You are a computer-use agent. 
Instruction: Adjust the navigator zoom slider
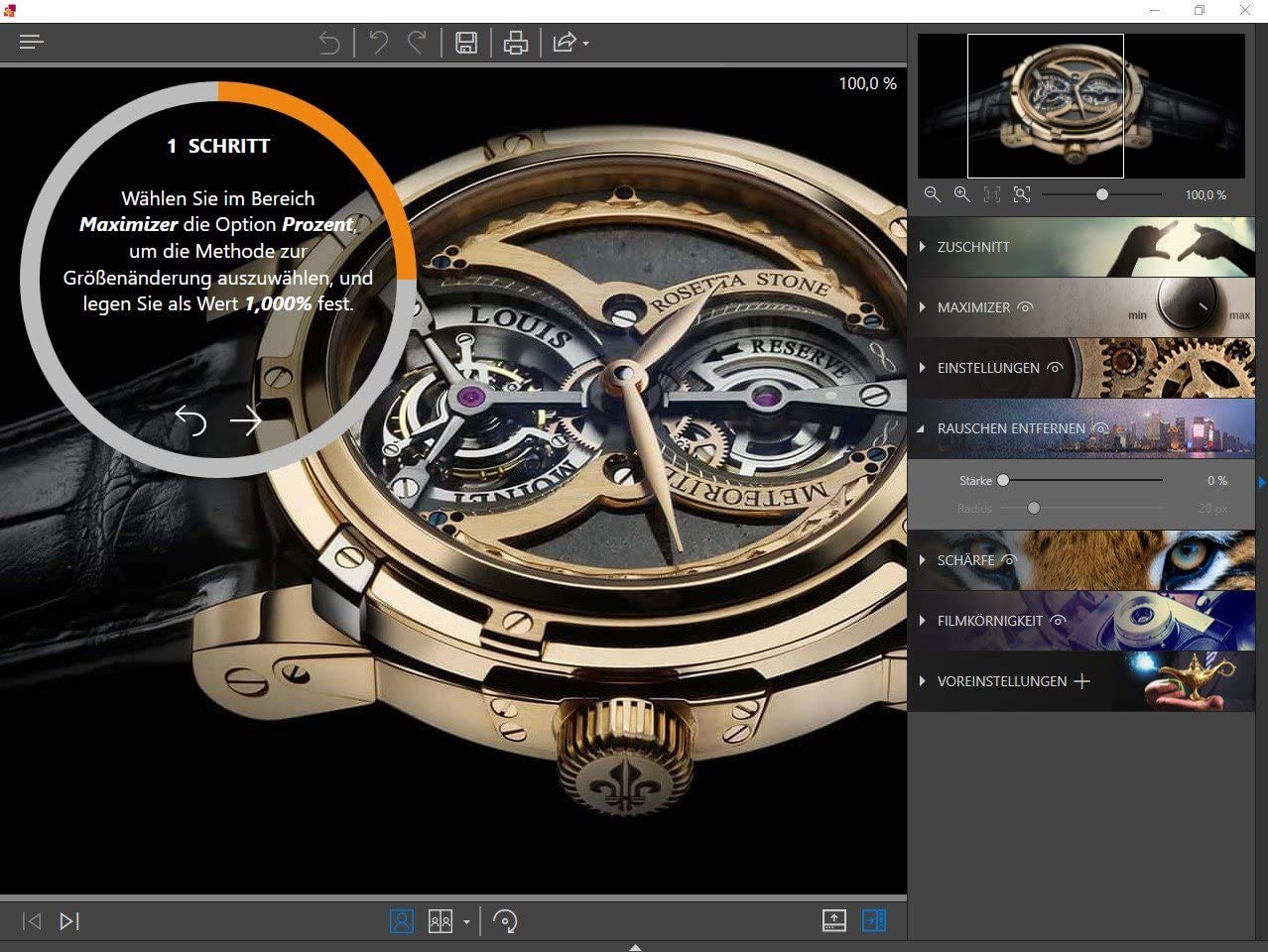pos(1102,194)
